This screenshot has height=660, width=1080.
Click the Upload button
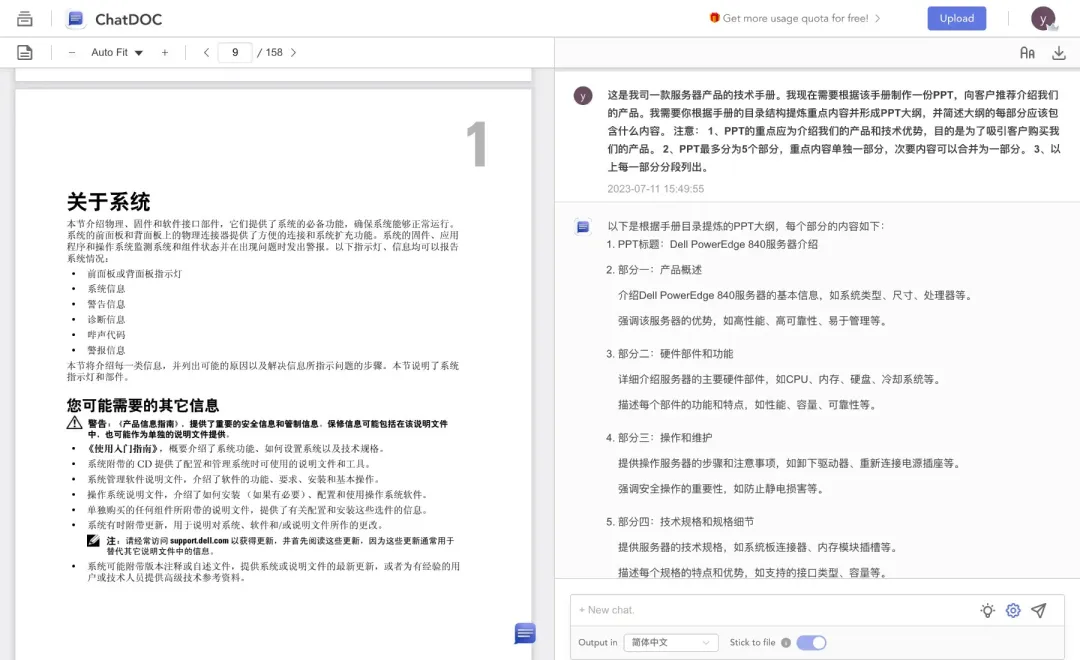point(956,18)
